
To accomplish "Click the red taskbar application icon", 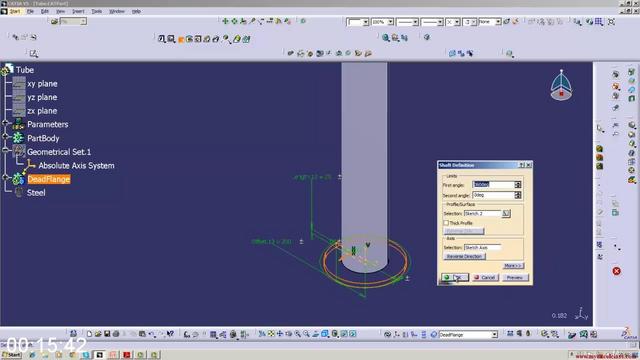I will click(126, 355).
